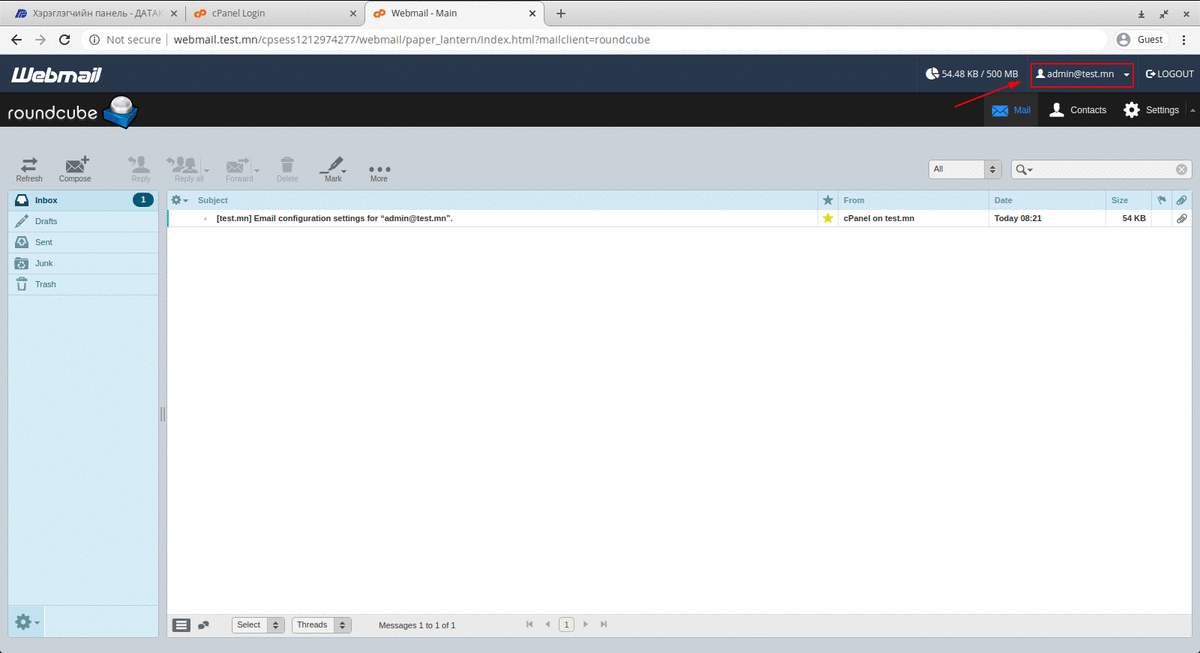Open the browser three-dot menu
The height and width of the screenshot is (653, 1200).
pos(1185,40)
